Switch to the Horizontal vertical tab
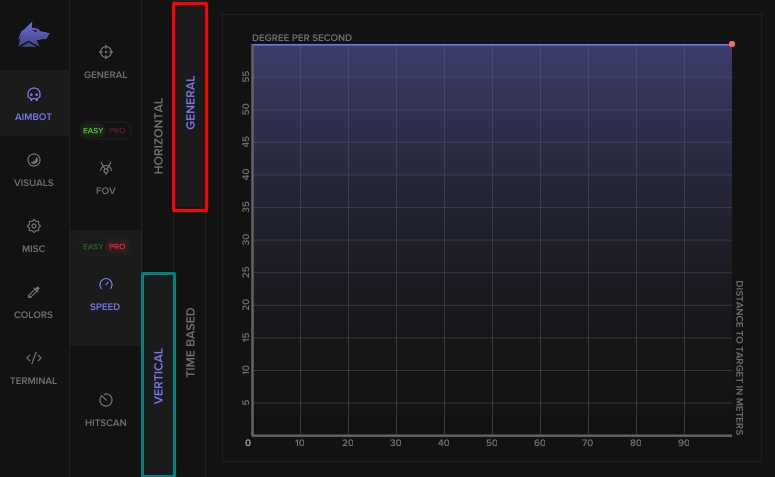This screenshot has width=775, height=477. pos(158,136)
